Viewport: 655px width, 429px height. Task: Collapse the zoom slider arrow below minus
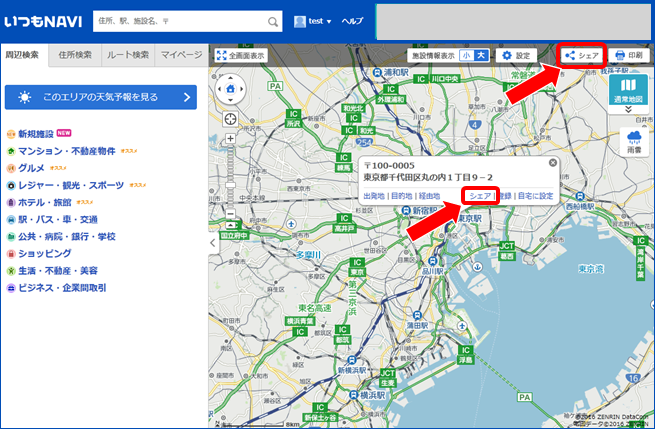[230, 226]
